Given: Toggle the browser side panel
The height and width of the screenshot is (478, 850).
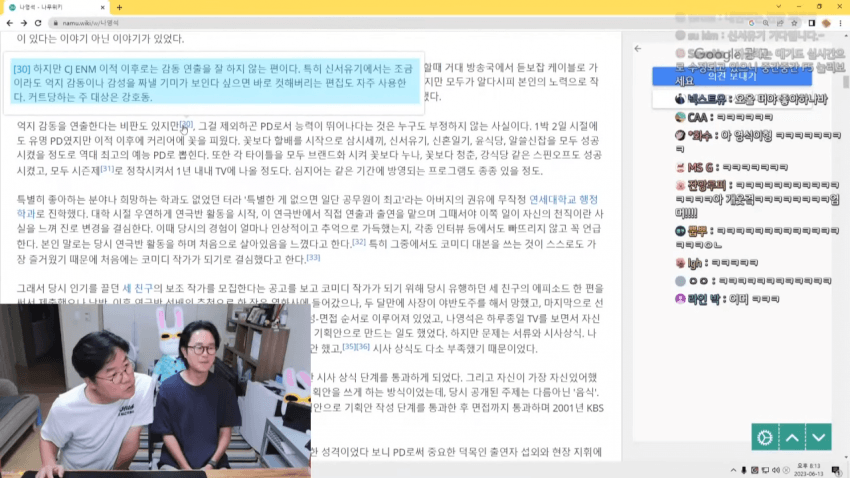Looking at the screenshot, I should point(812,23).
